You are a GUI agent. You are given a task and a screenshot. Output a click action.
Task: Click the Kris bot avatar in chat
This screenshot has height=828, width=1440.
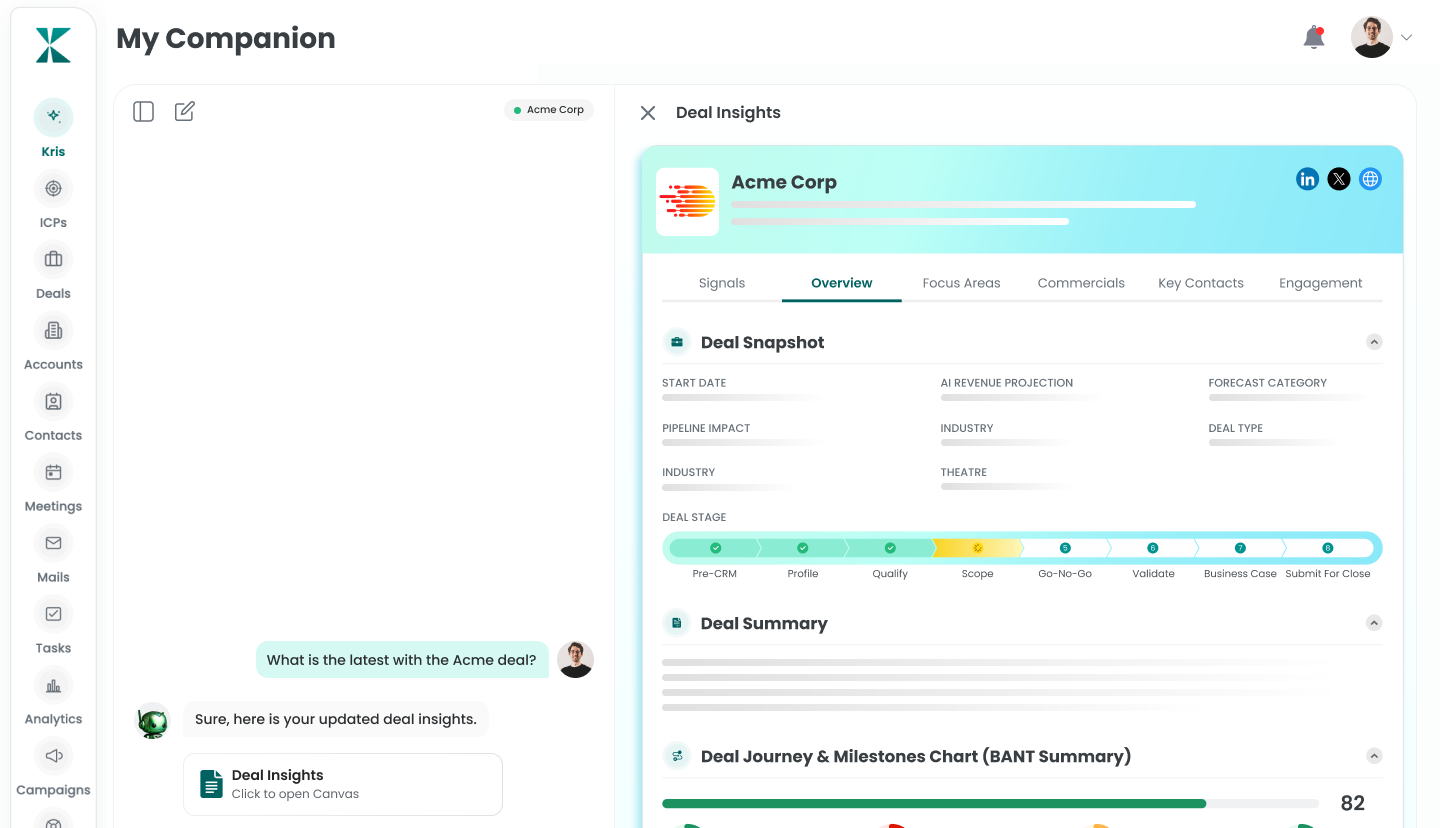(x=153, y=721)
